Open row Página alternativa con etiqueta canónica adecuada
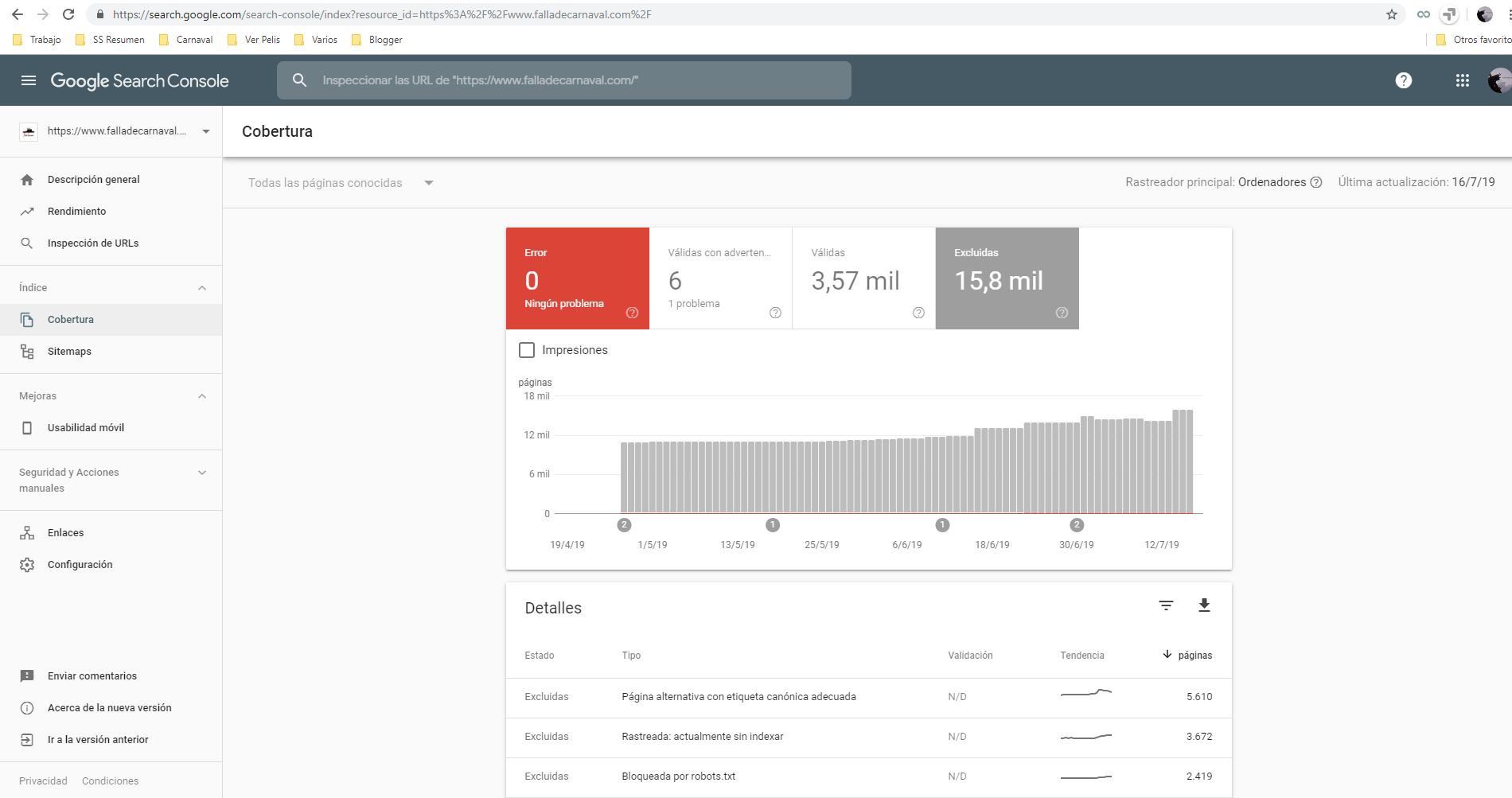This screenshot has width=1512, height=798. 869,698
